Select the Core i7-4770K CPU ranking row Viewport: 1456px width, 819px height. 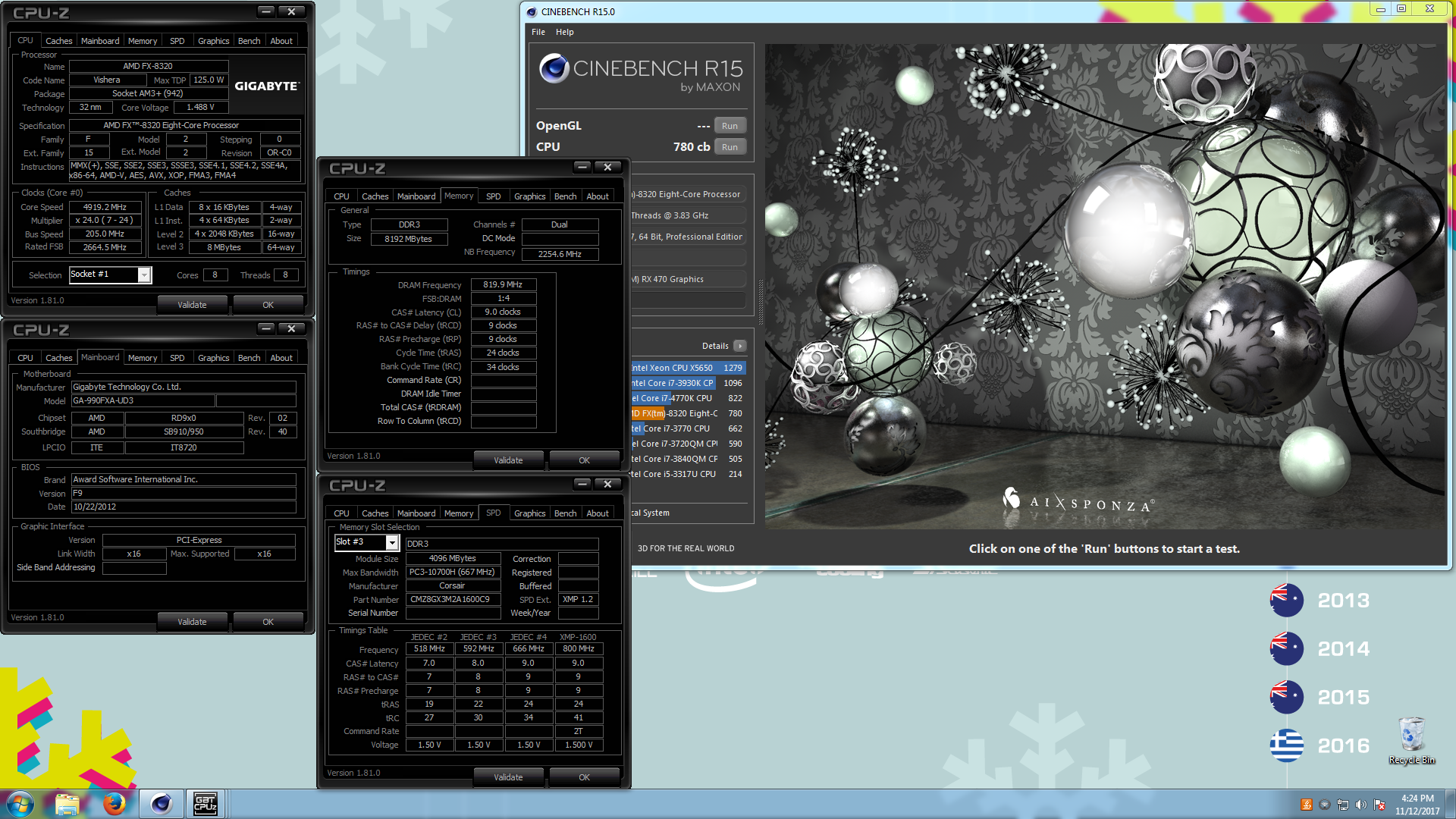click(689, 398)
